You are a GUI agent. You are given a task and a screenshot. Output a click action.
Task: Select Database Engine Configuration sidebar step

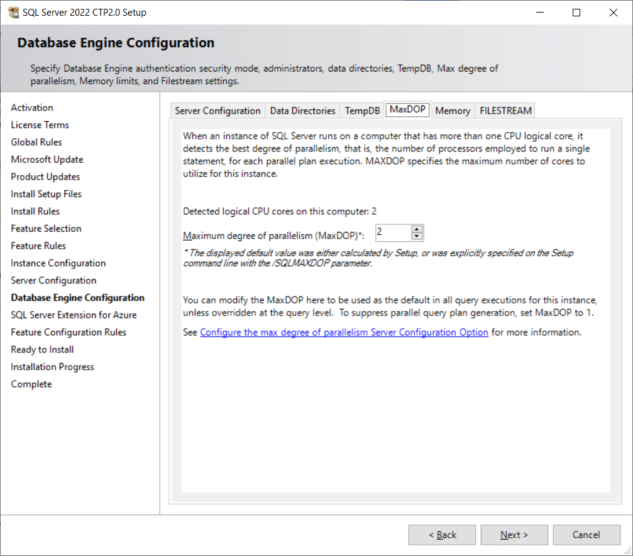[78, 298]
